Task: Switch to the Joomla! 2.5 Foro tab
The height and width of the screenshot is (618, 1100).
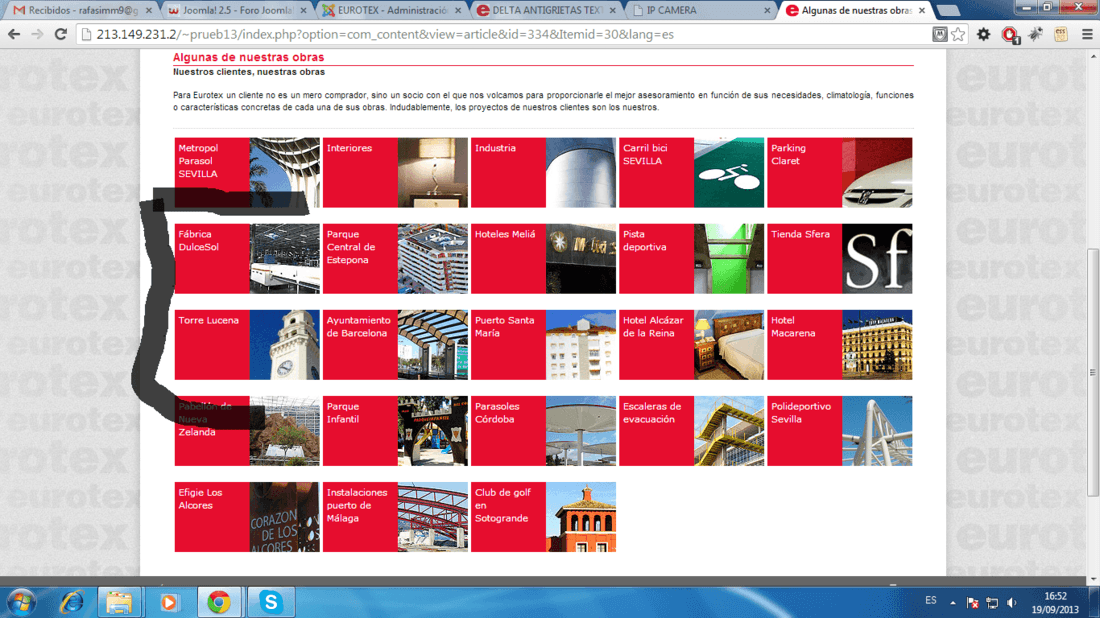Action: 237,11
